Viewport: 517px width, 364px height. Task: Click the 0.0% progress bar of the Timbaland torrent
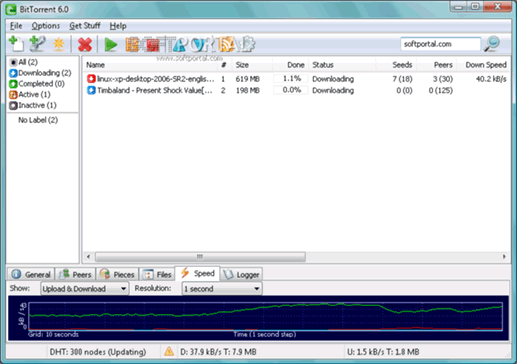click(x=291, y=90)
